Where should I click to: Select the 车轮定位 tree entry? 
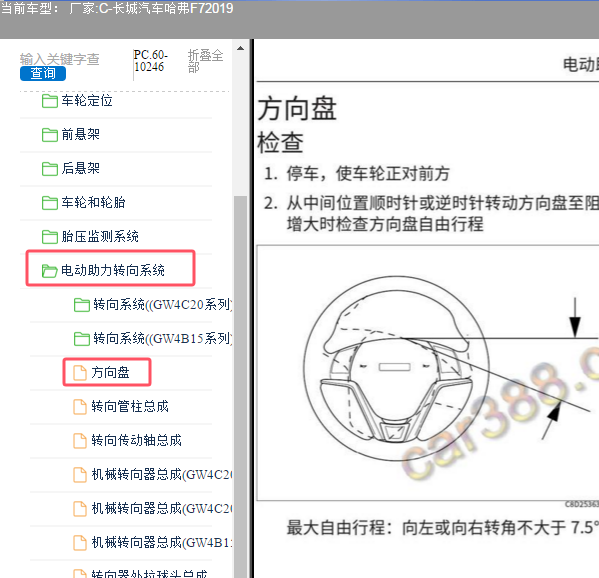pyautogui.click(x=87, y=101)
